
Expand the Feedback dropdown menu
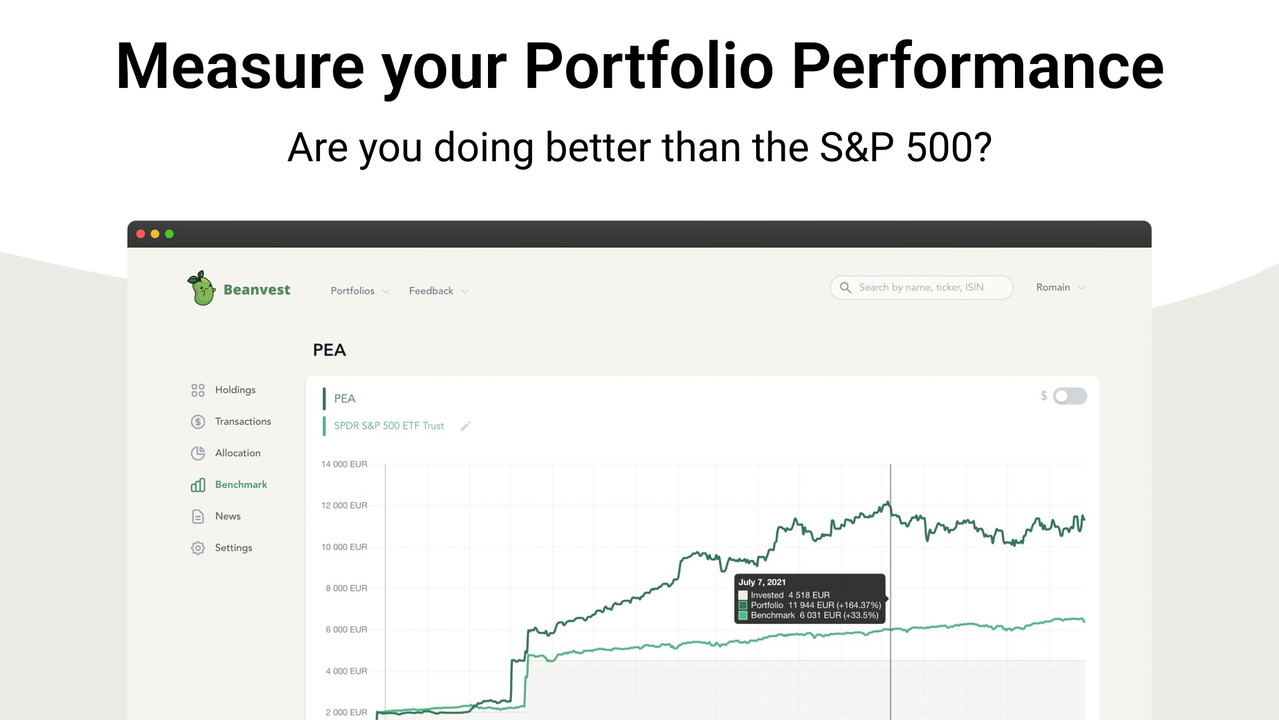pos(438,291)
